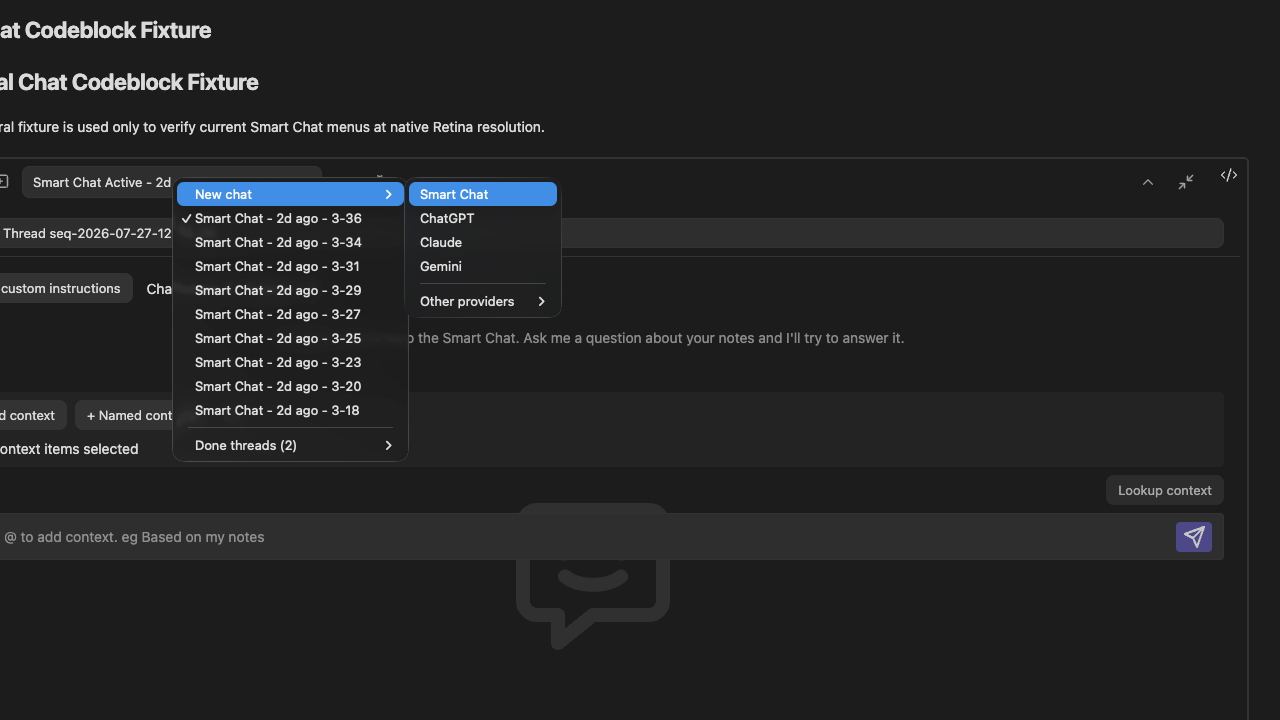Expand the Other providers submenu

(483, 301)
